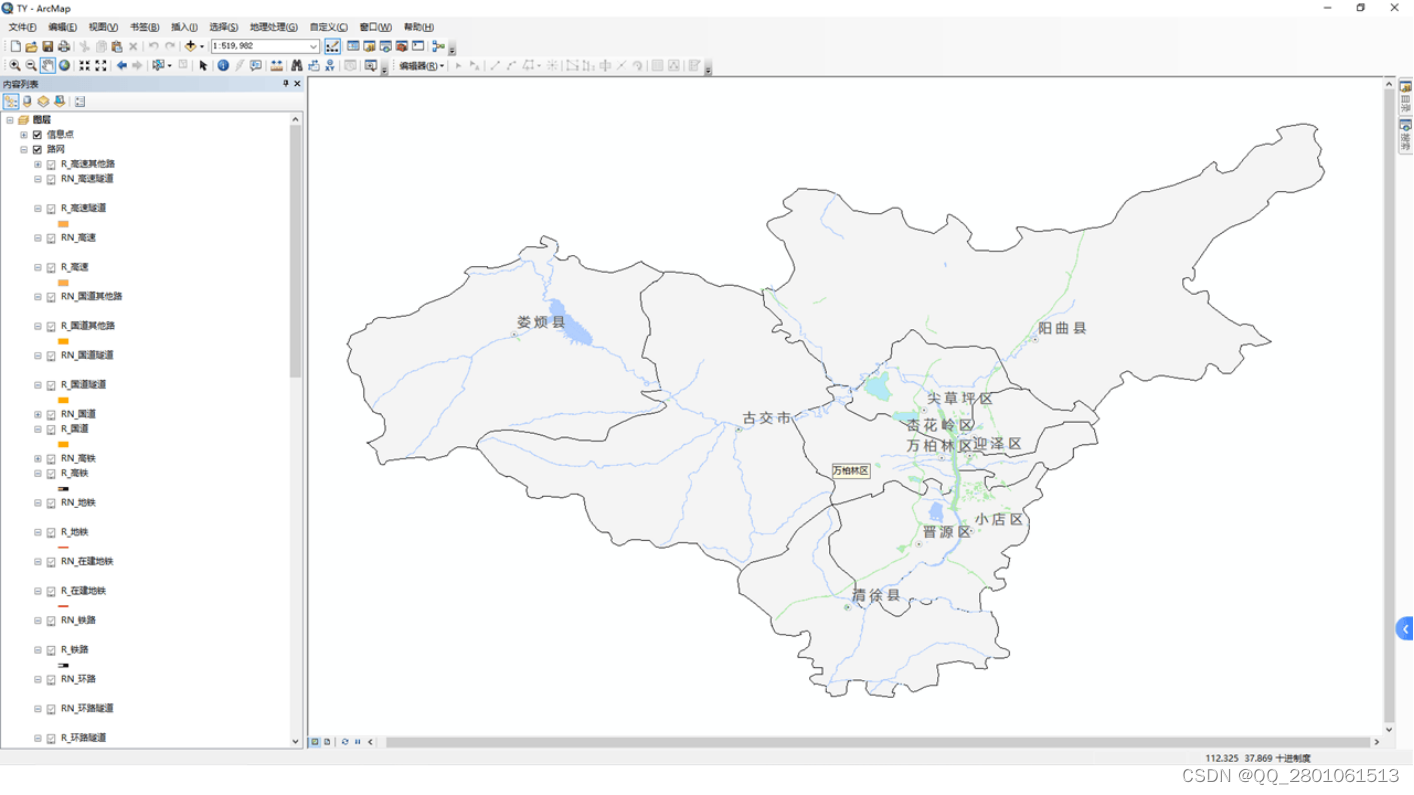Close the table of contents panel
The image size is (1414, 795).
298,84
